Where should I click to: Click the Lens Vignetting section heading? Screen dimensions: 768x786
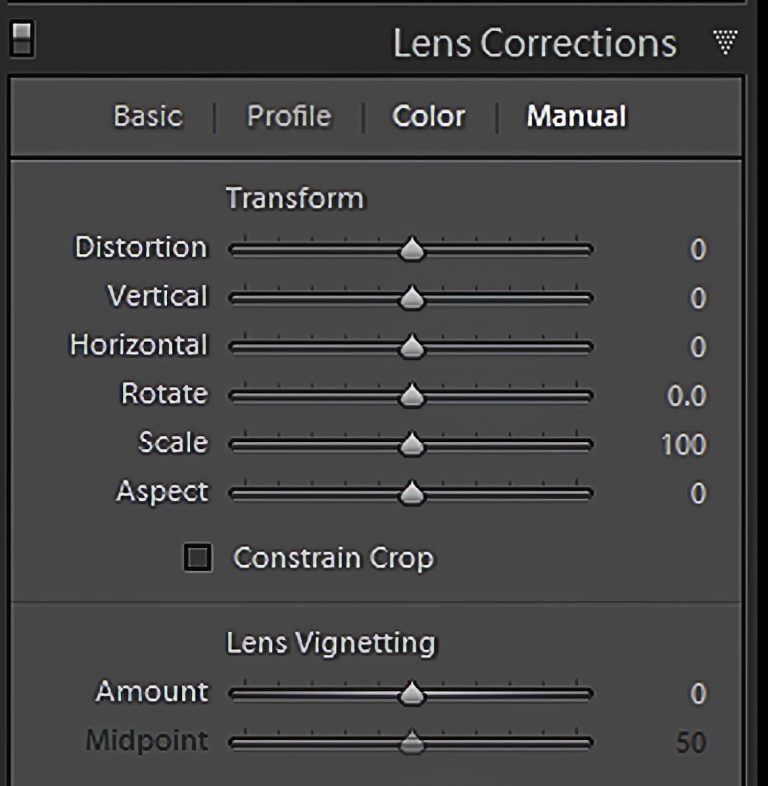click(x=331, y=644)
